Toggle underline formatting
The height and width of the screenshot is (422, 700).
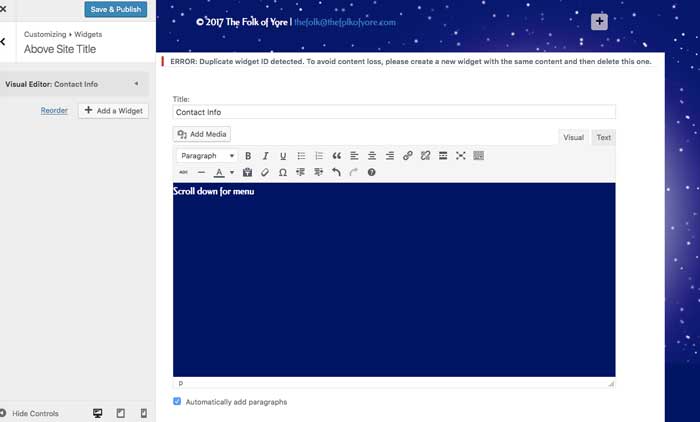(283, 156)
